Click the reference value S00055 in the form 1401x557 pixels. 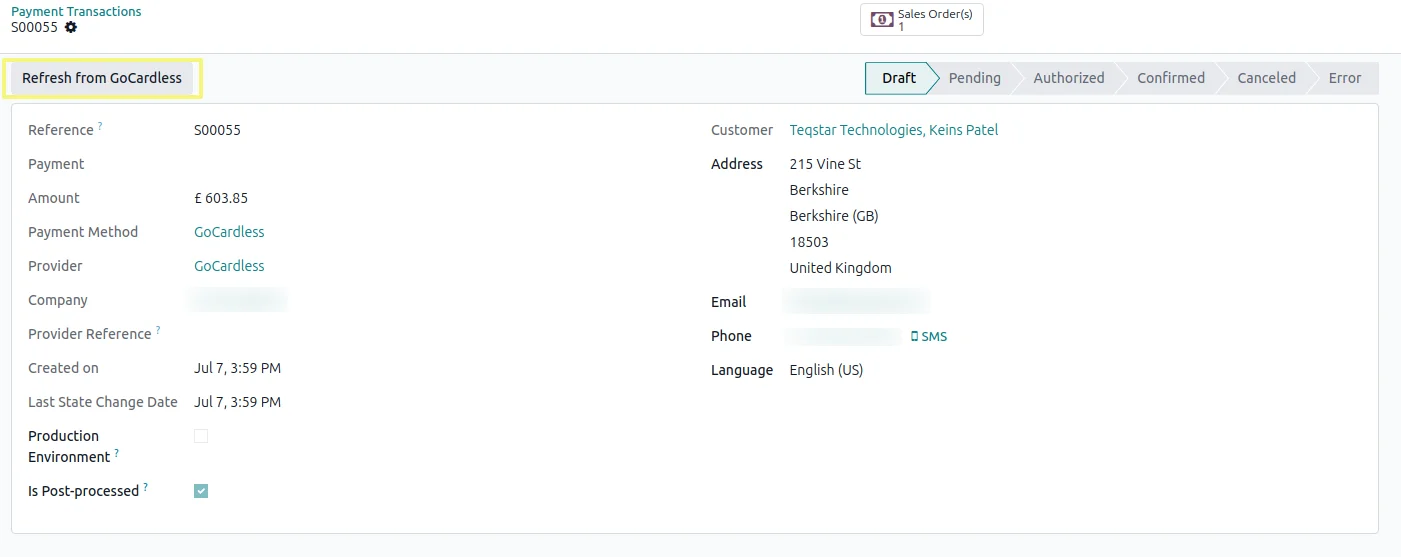point(217,130)
